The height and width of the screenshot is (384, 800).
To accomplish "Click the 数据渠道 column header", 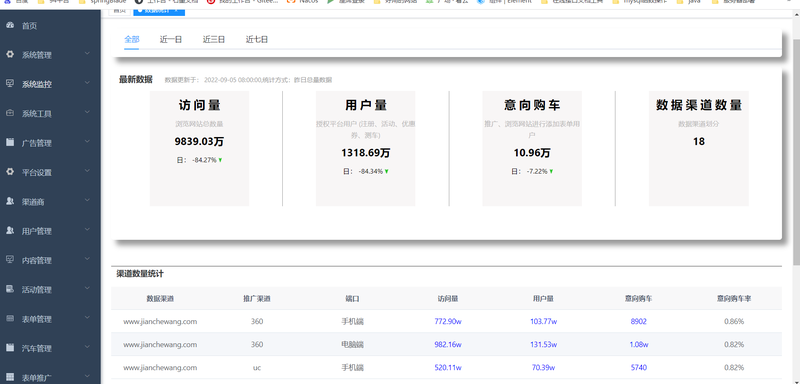I will [160, 299].
